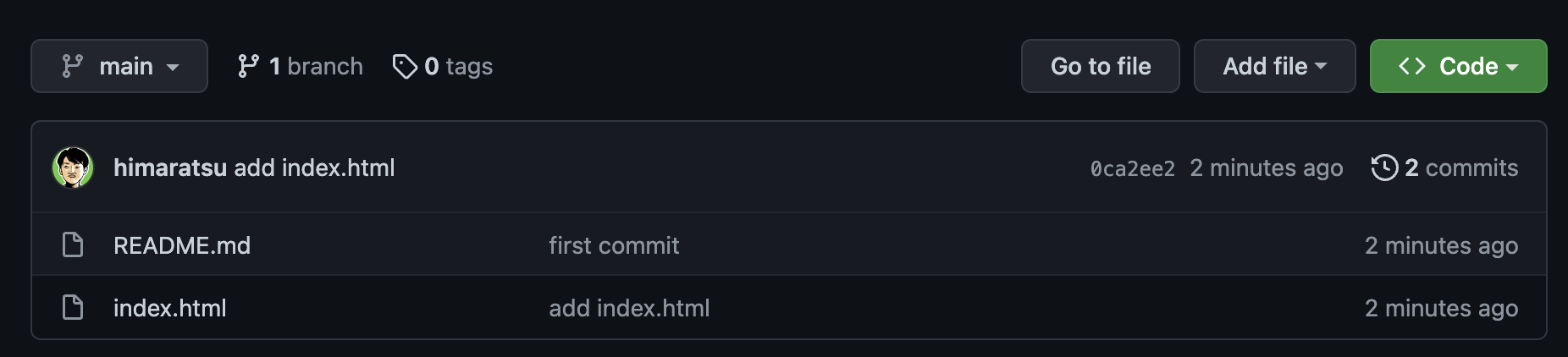Click the git branch icon in main selector

[x=73, y=66]
